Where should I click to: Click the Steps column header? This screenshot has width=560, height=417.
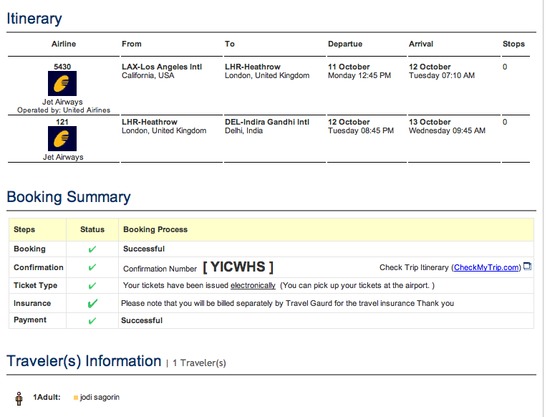[x=24, y=230]
